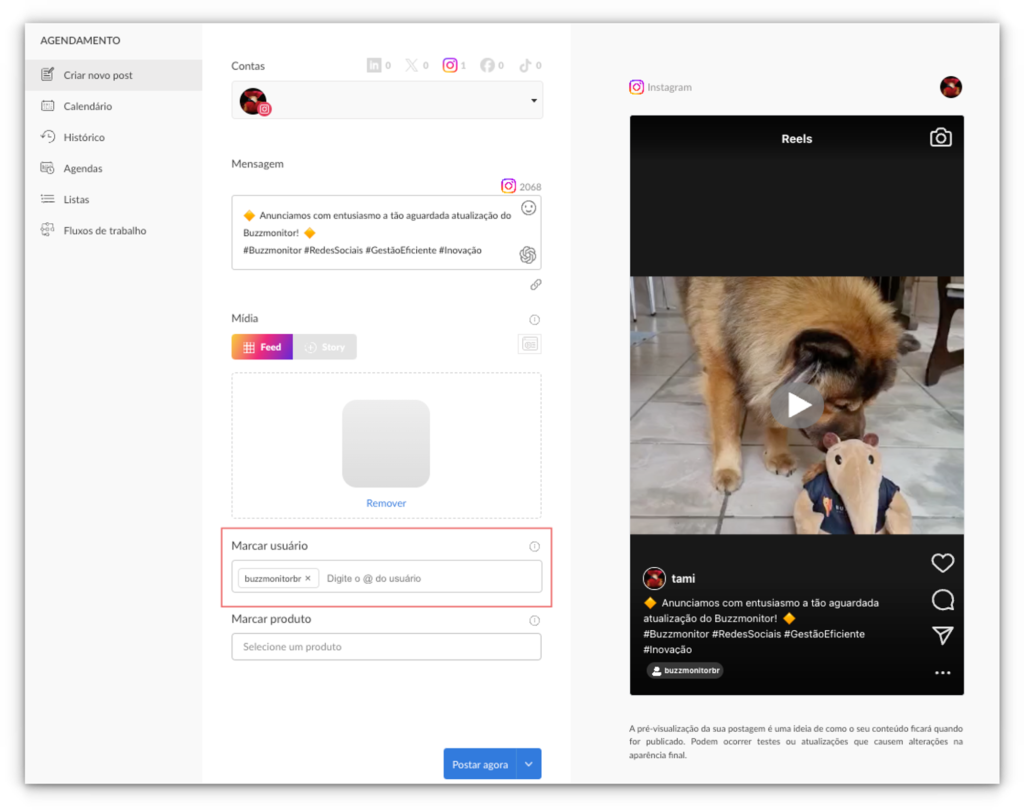Expand the Contas account dropdown
The image size is (1024, 810).
[534, 101]
